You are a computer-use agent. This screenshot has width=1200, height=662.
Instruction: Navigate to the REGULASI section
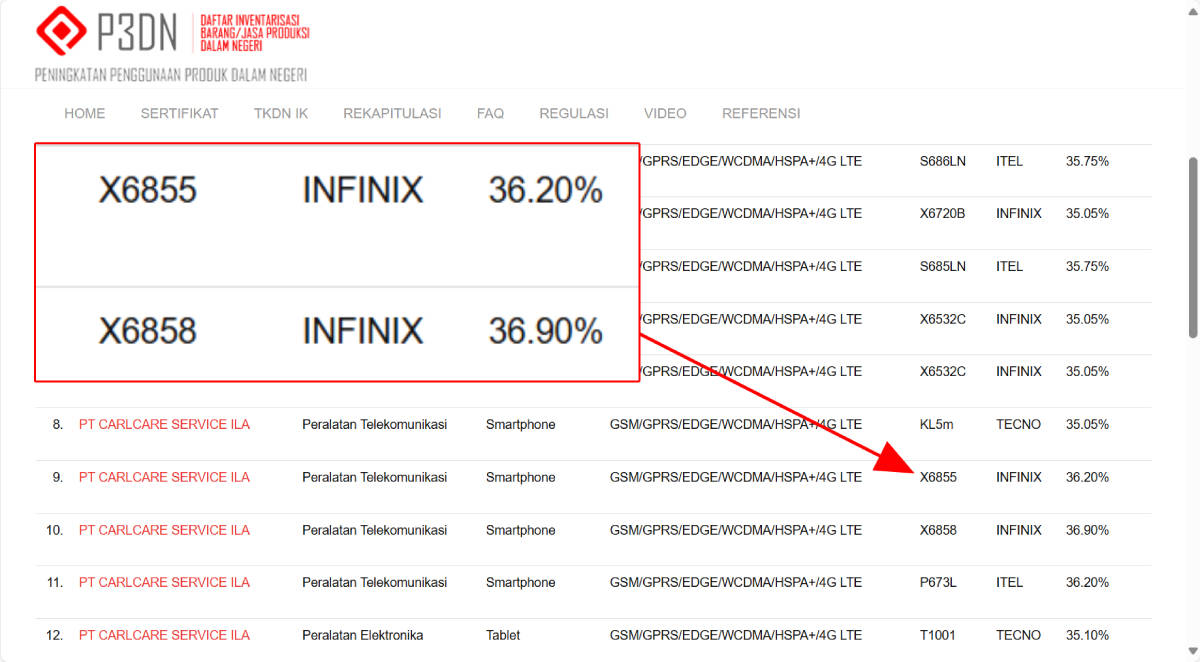574,113
